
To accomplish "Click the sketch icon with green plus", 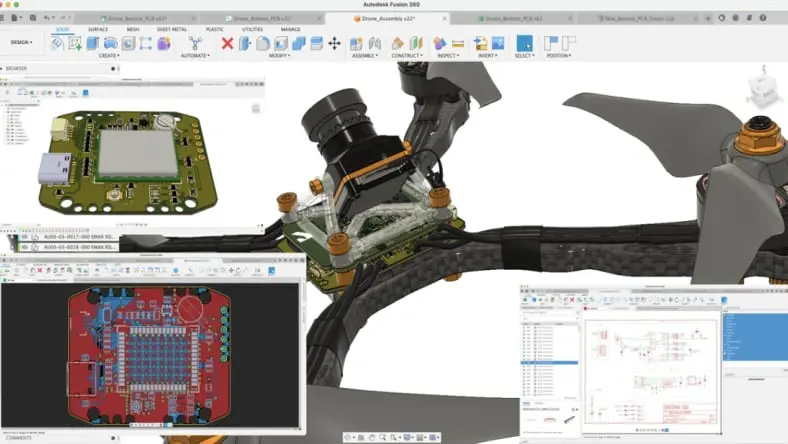I will (x=75, y=43).
